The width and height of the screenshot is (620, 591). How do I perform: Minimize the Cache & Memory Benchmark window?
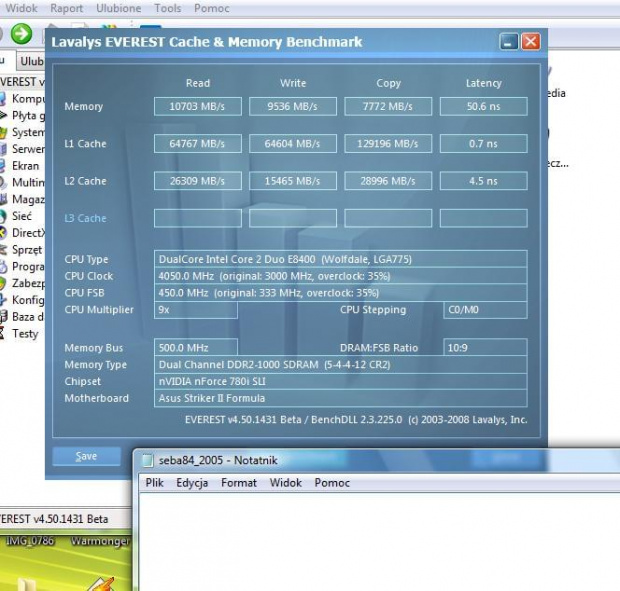click(x=508, y=41)
